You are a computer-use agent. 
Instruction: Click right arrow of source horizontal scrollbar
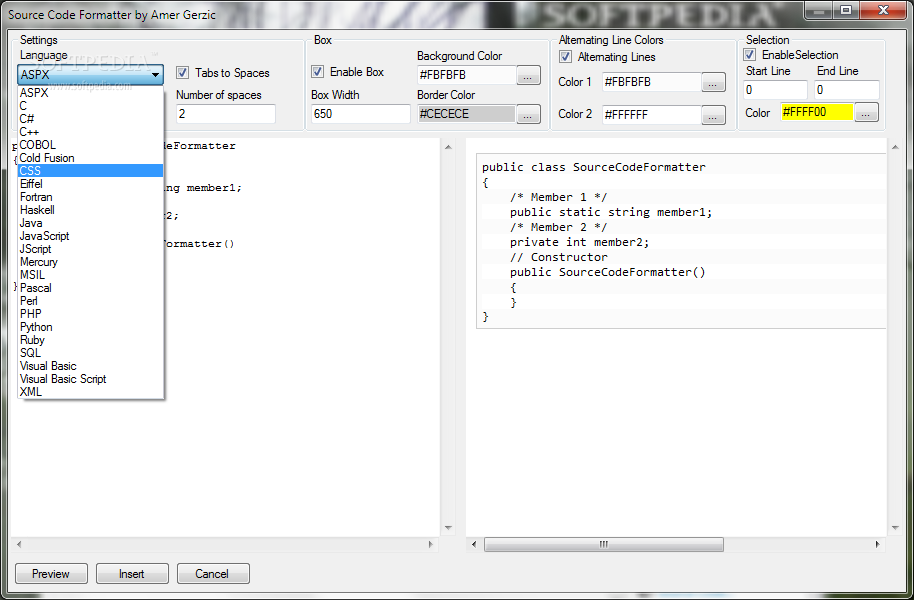431,544
